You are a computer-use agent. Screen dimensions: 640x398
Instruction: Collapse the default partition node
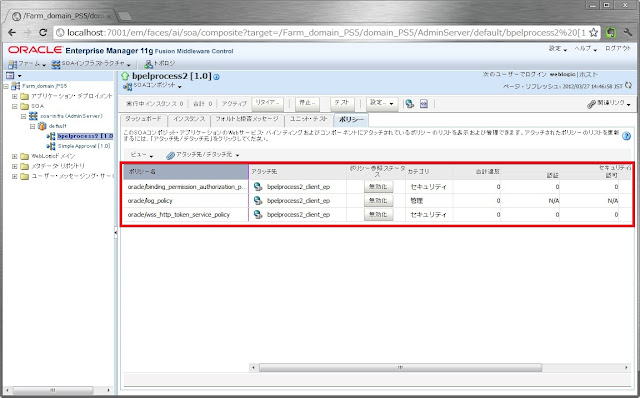33,126
